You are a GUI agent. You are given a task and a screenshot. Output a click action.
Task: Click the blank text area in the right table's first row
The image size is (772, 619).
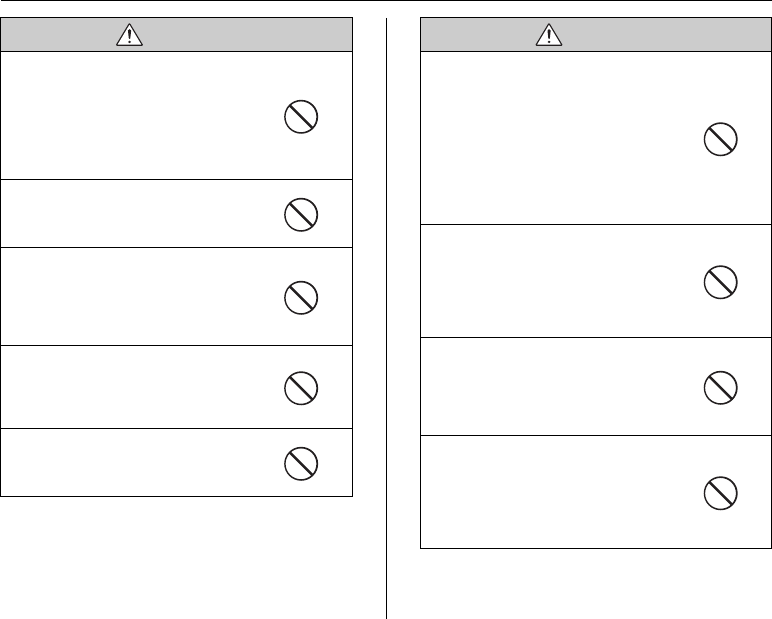(x=550, y=138)
